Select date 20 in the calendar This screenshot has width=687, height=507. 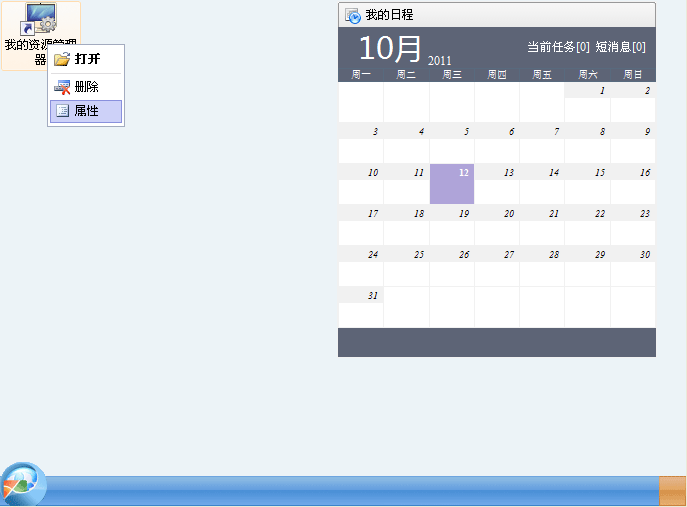[497, 225]
